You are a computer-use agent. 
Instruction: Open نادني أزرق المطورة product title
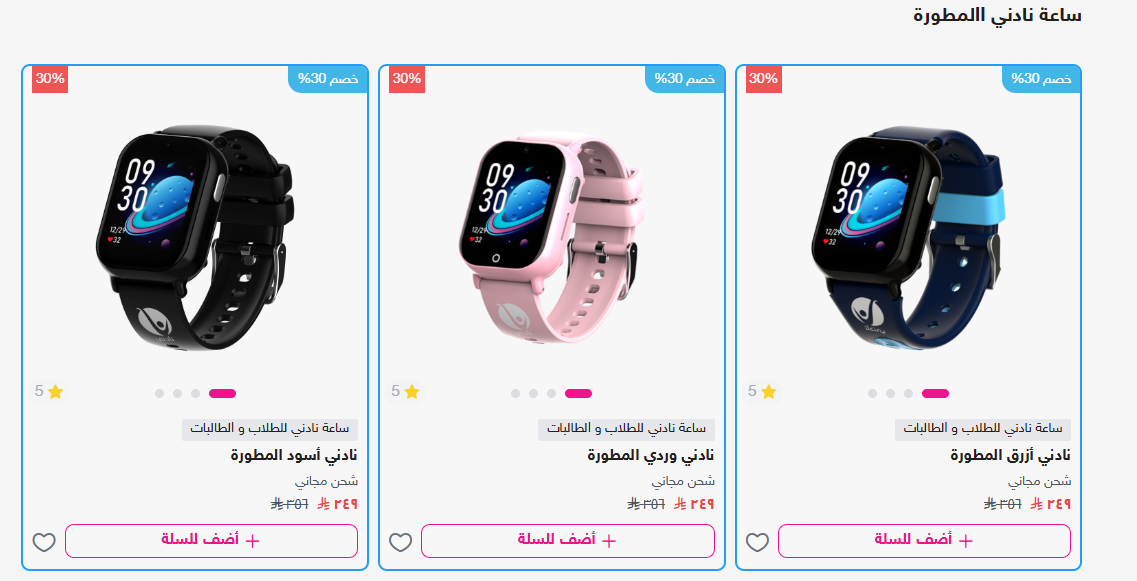pyautogui.click(x=1010, y=456)
